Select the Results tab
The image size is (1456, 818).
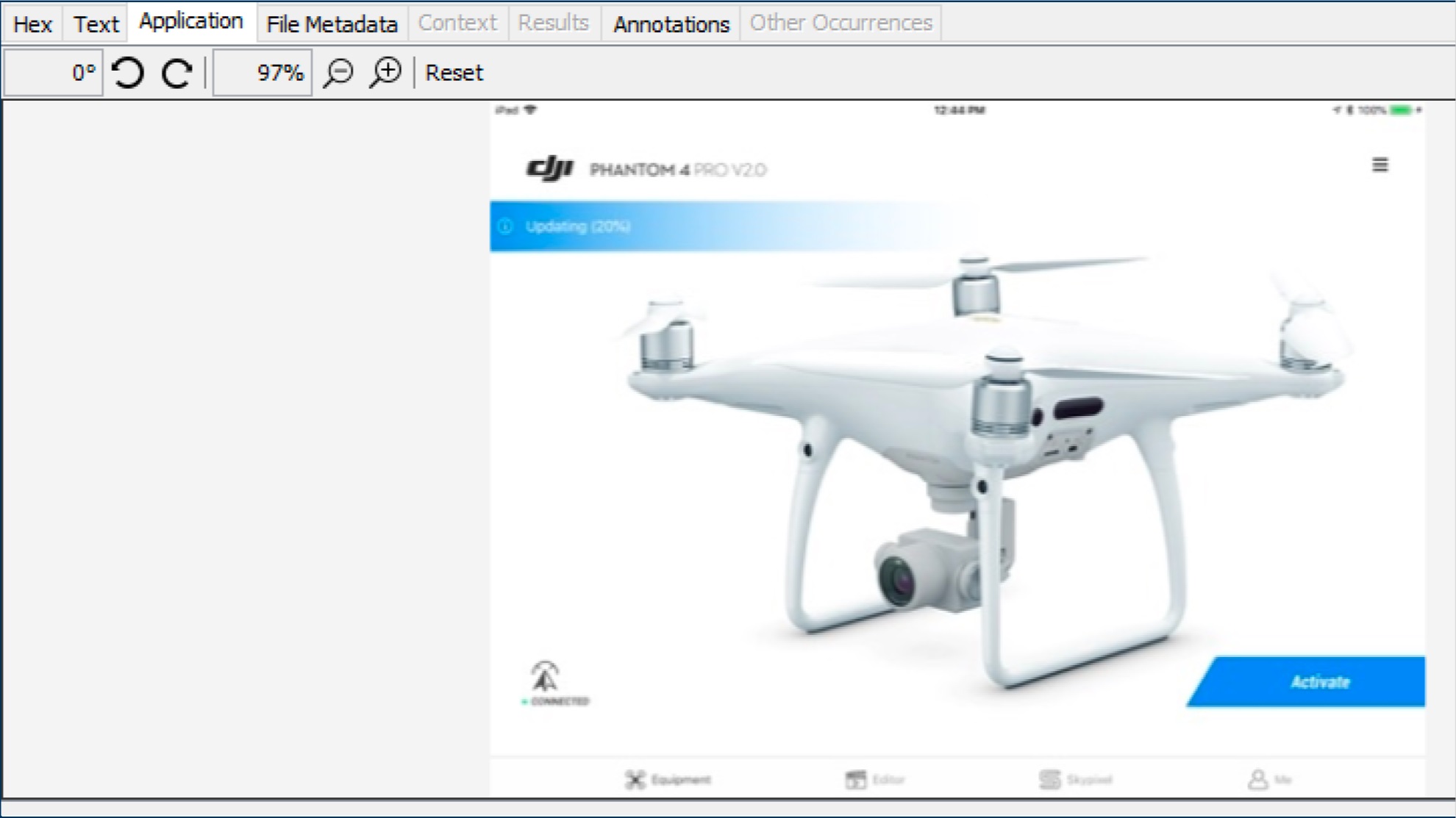(x=554, y=23)
